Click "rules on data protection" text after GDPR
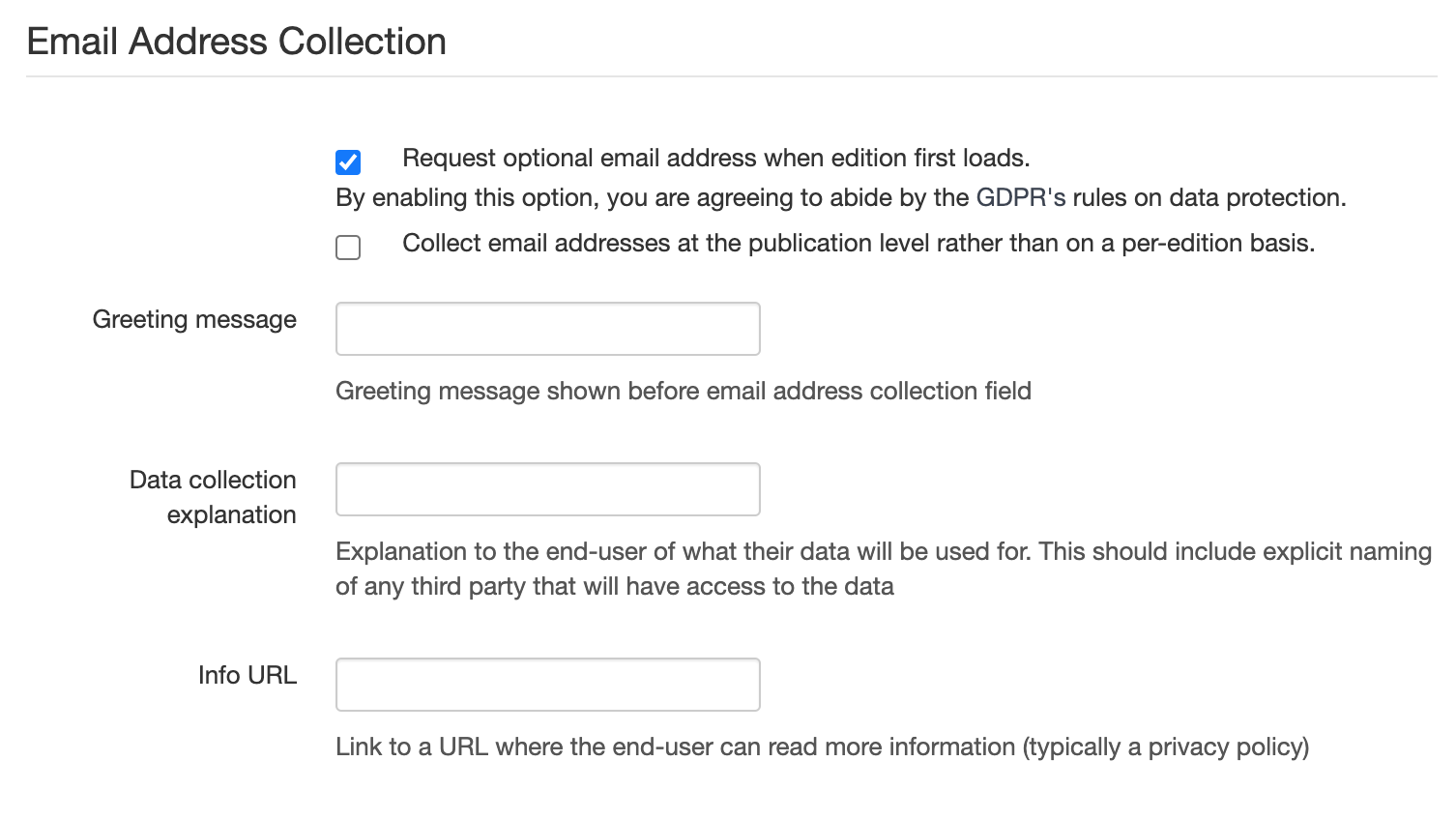This screenshot has height=820, width=1456. (1208, 198)
